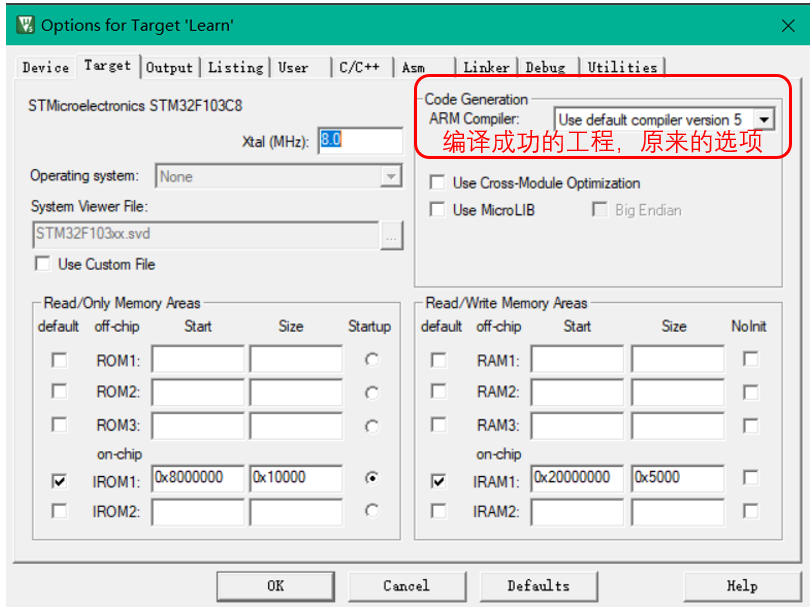Enable Use Cross-Module Optimization
This screenshot has width=810, height=607.
pyautogui.click(x=437, y=183)
